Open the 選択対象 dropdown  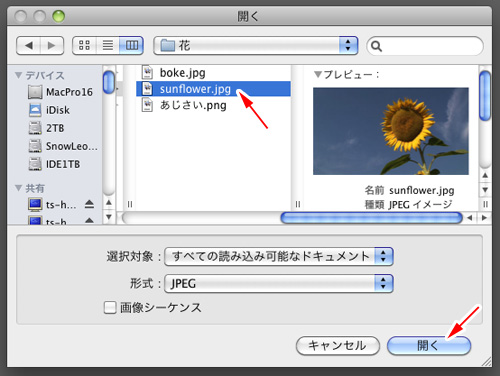[x=279, y=256]
